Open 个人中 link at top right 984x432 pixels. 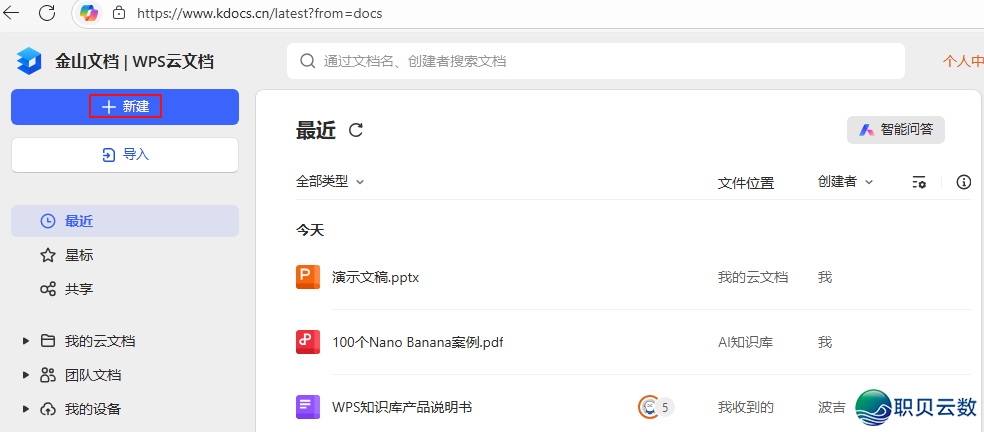pyautogui.click(x=963, y=62)
